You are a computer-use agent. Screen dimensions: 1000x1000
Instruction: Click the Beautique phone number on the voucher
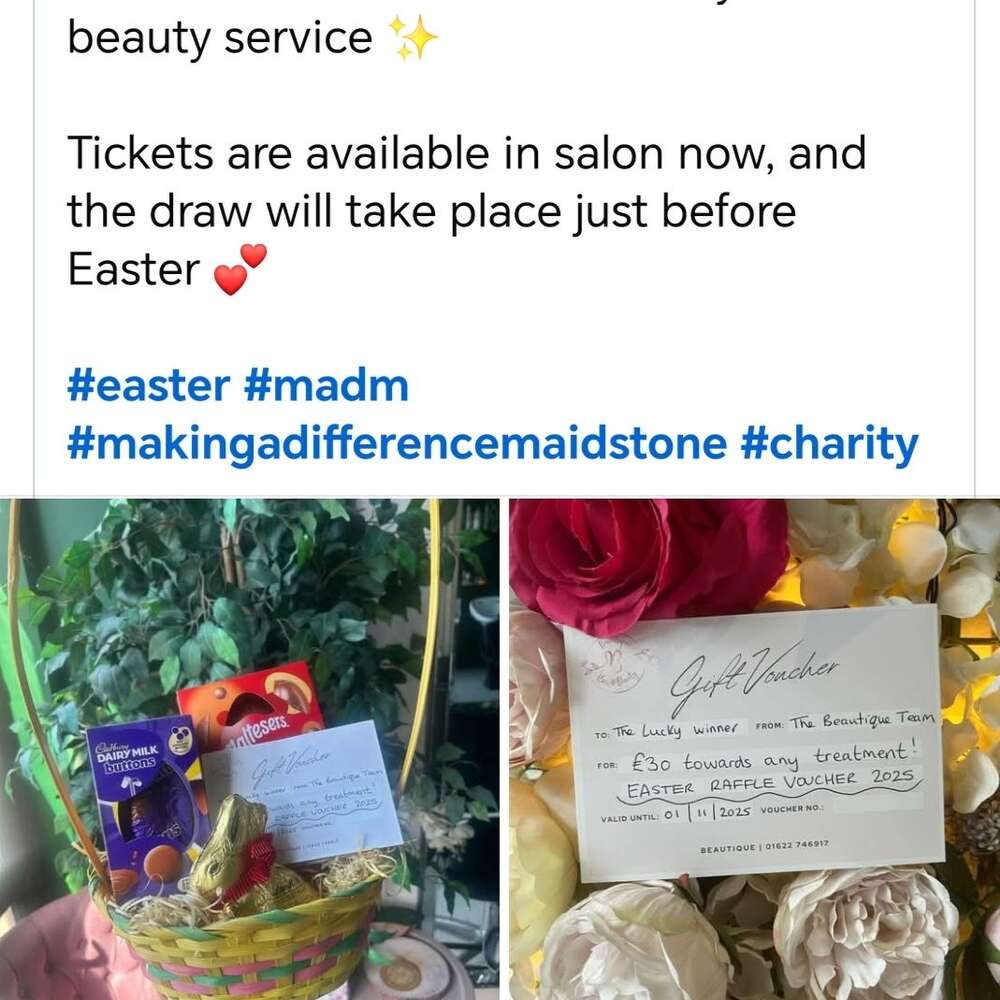797,845
